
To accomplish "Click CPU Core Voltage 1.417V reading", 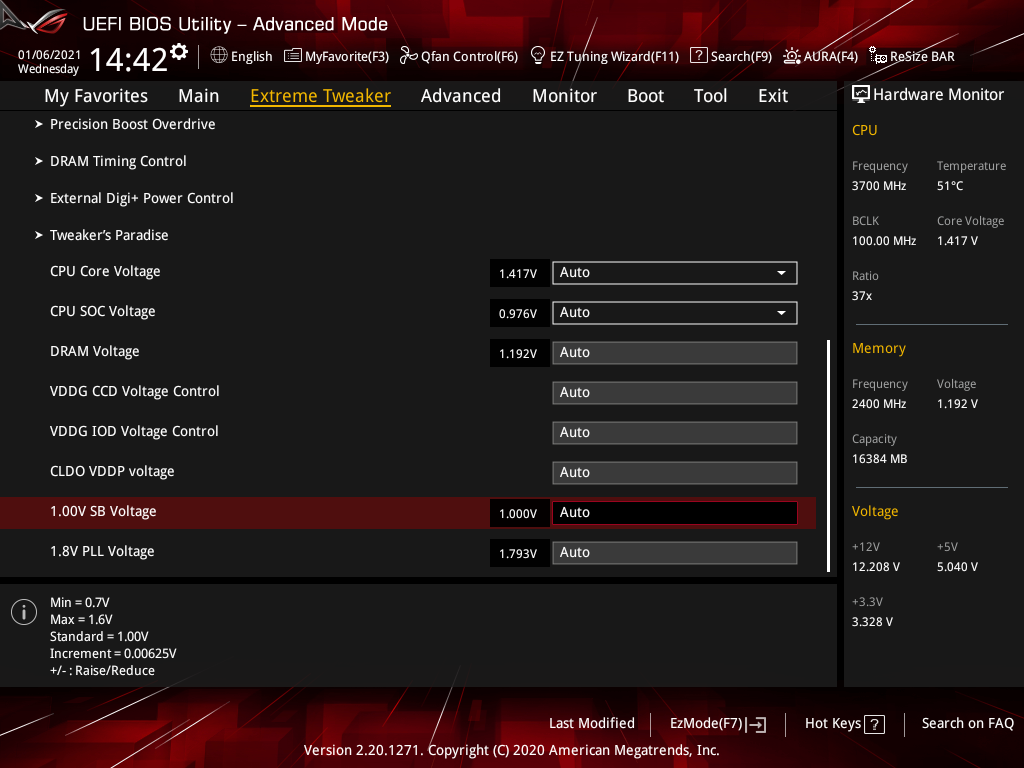I will tap(518, 274).
